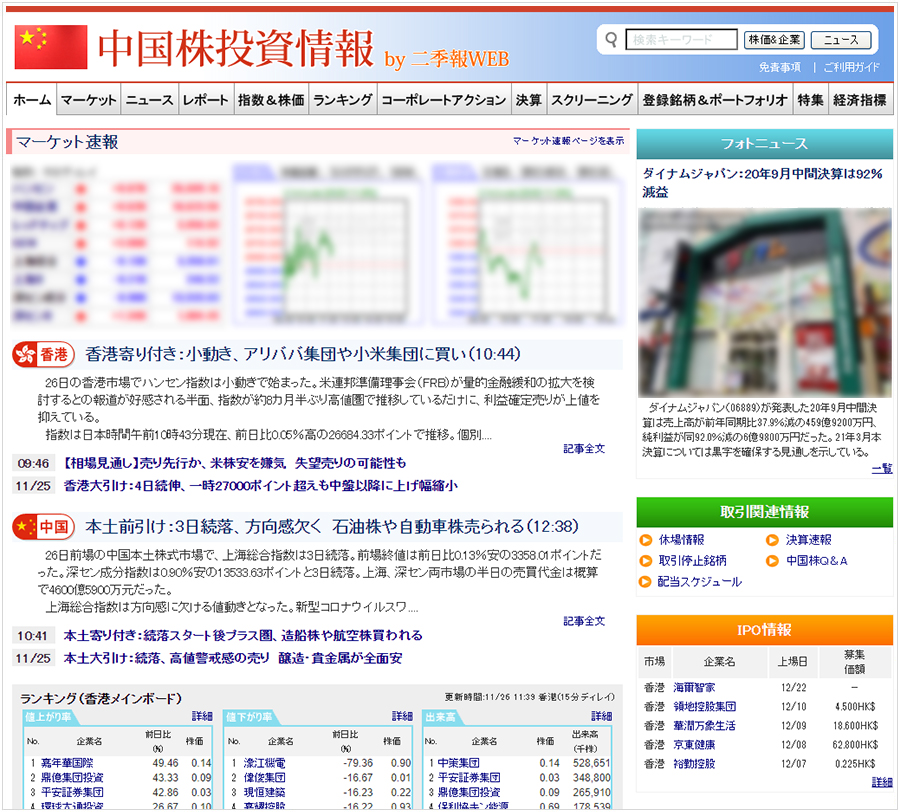
Task: Click the orange arrow icon next to 決算速報
Action: point(772,540)
